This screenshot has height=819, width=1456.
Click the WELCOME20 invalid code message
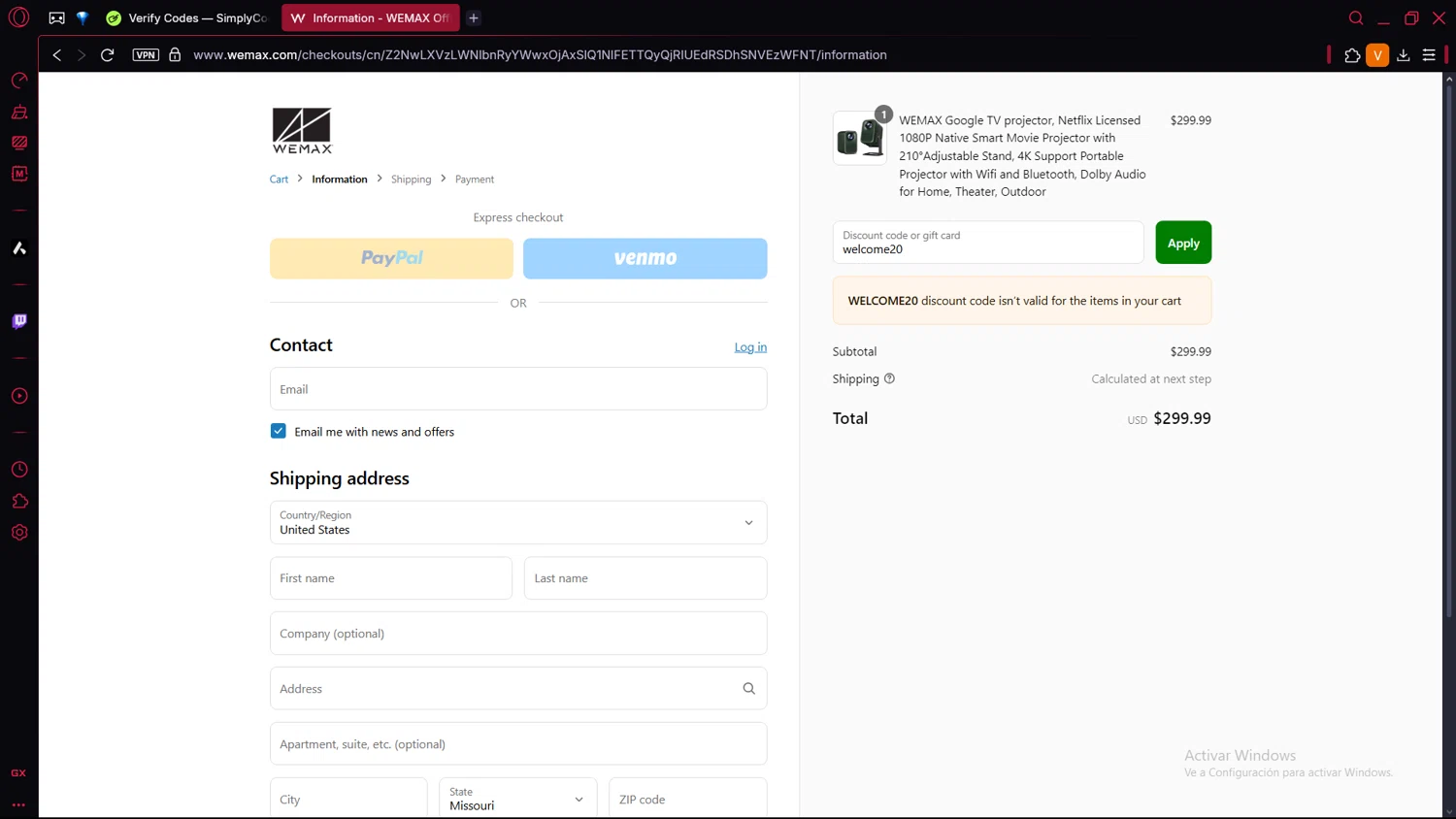[1022, 301]
